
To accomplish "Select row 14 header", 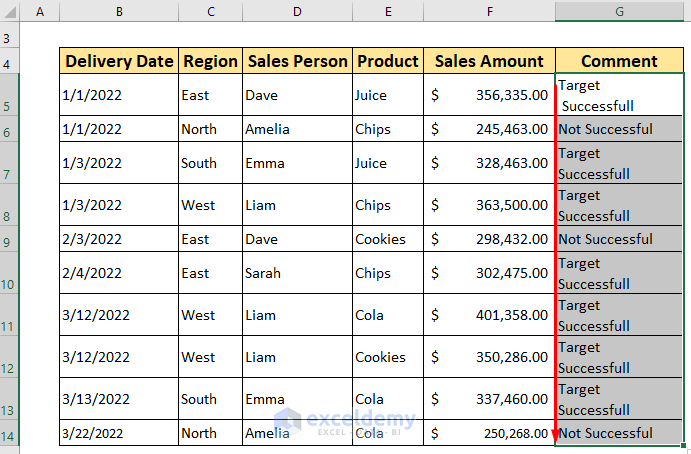I will coord(11,433).
